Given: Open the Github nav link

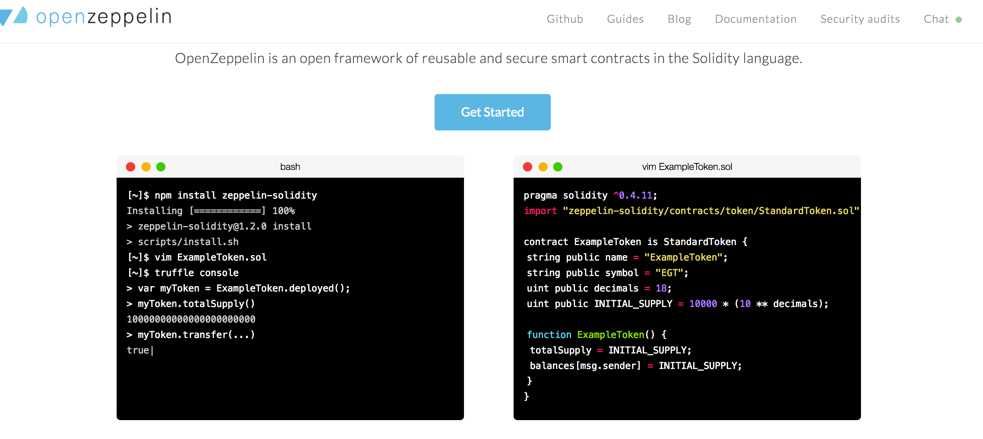Looking at the screenshot, I should (565, 19).
